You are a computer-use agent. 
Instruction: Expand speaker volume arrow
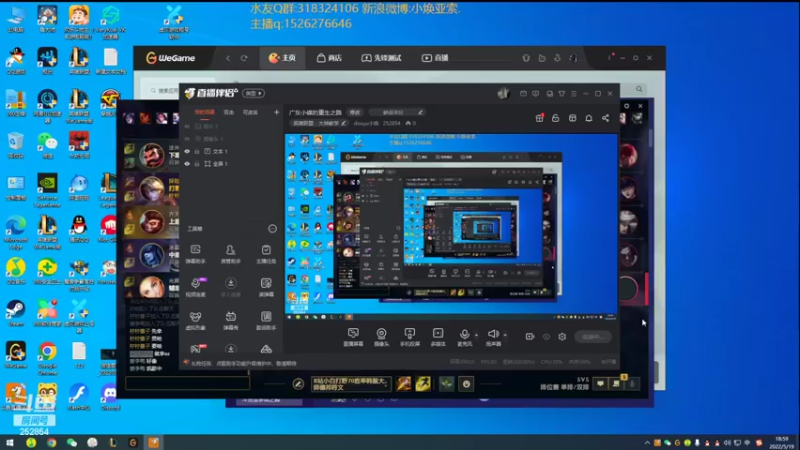pos(505,335)
